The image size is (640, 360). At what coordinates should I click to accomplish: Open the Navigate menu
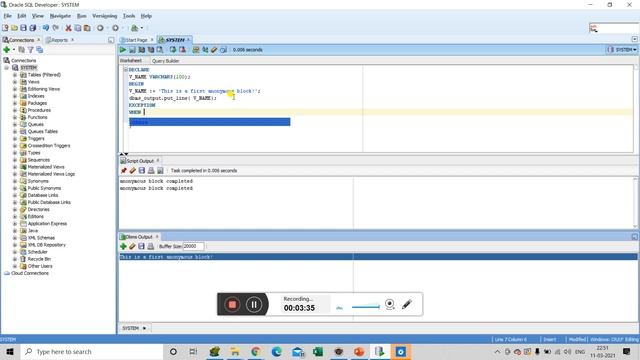(x=60, y=16)
